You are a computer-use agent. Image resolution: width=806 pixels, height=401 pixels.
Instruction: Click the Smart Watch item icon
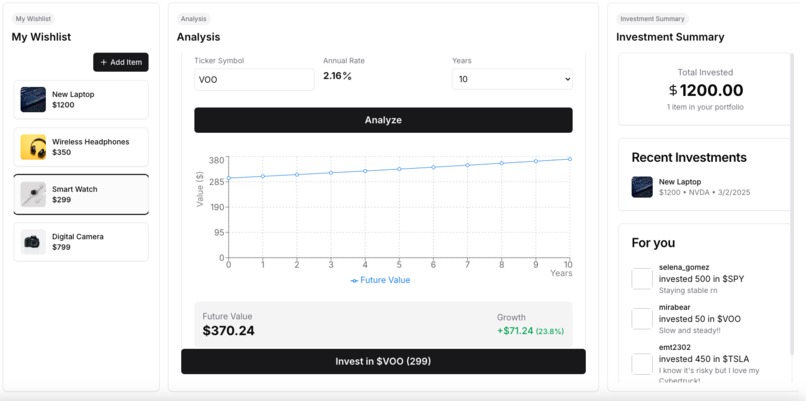tap(33, 194)
